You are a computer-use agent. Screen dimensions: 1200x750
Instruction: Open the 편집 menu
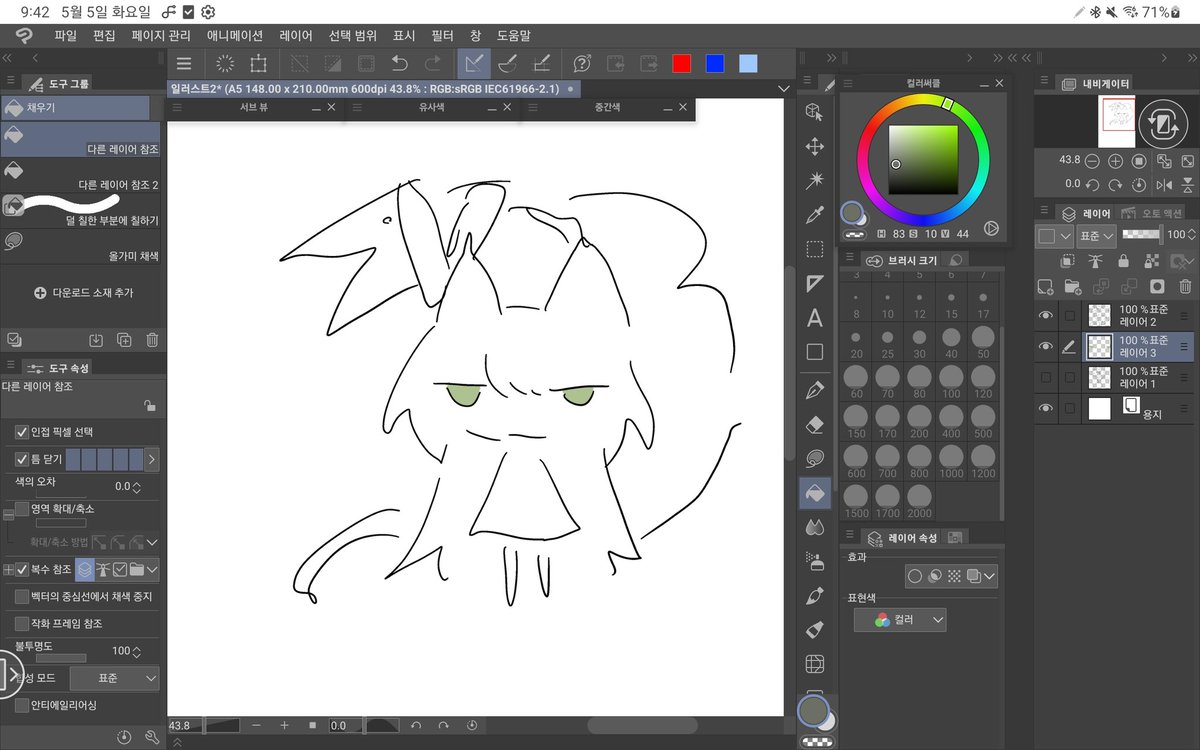(x=104, y=36)
